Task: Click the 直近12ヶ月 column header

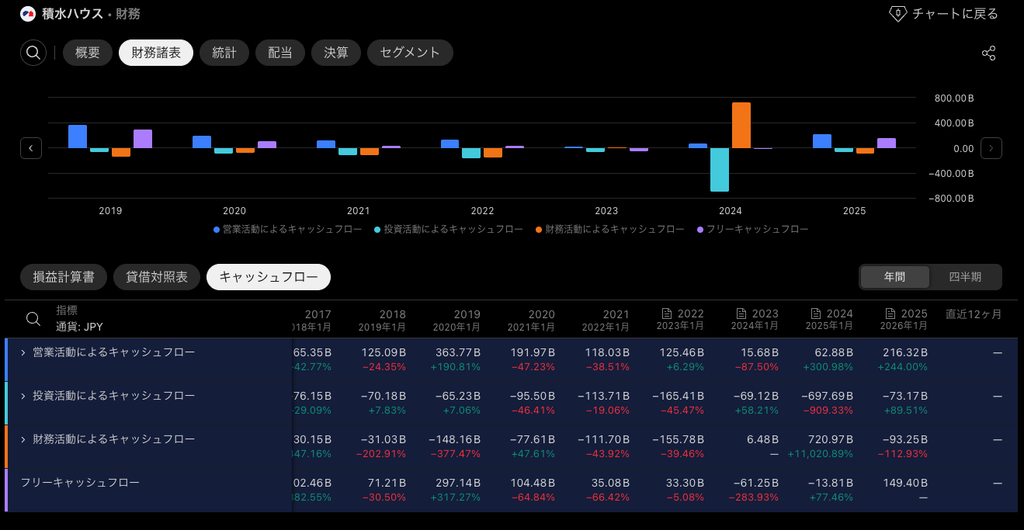Action: pos(973,314)
